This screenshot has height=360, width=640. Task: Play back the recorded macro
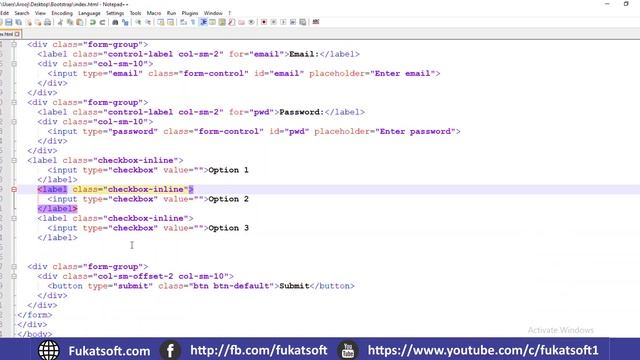tap(283, 22)
